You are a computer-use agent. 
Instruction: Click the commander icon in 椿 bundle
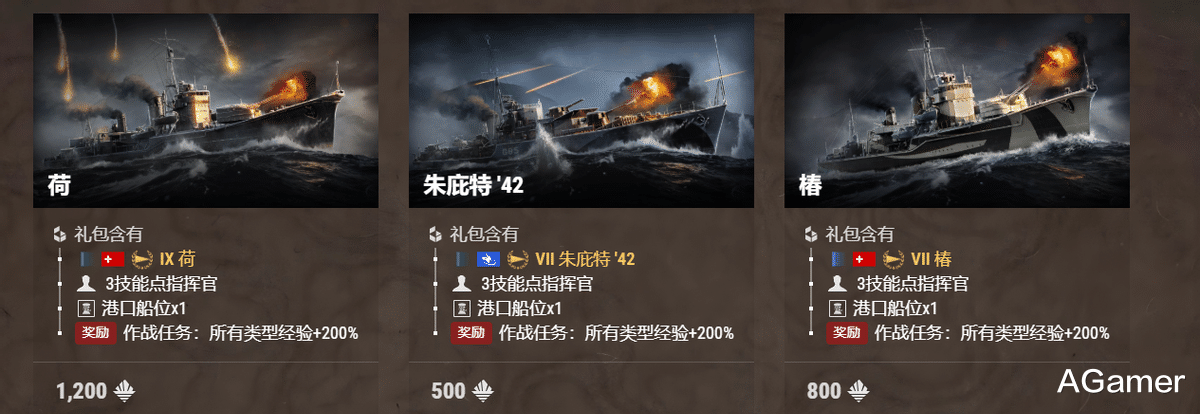tap(838, 284)
